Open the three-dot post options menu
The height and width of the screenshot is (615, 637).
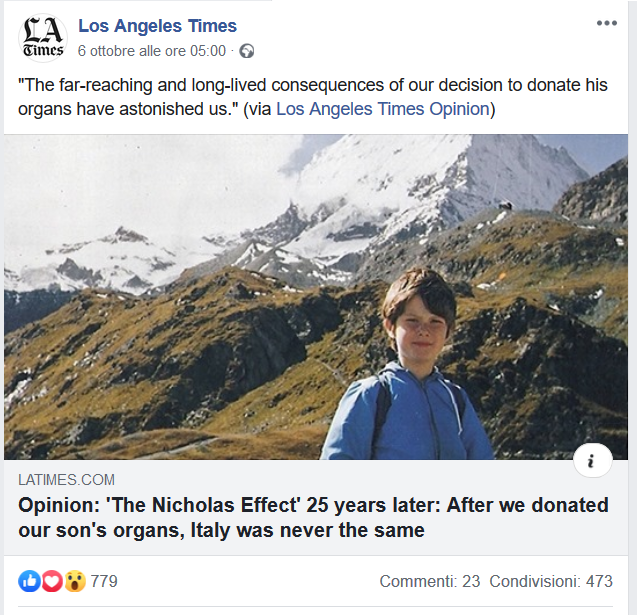tap(606, 23)
